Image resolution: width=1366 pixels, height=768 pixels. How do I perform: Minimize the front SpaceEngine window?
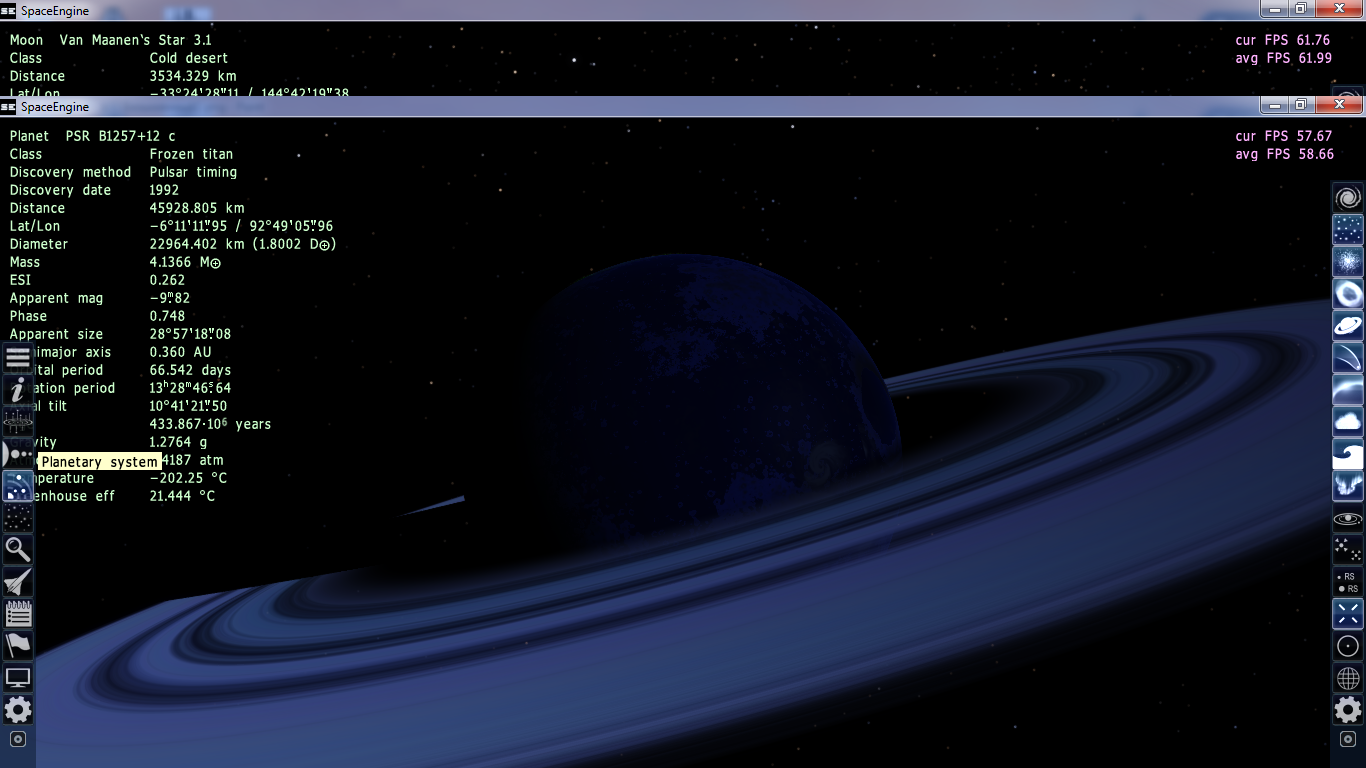(x=1274, y=104)
